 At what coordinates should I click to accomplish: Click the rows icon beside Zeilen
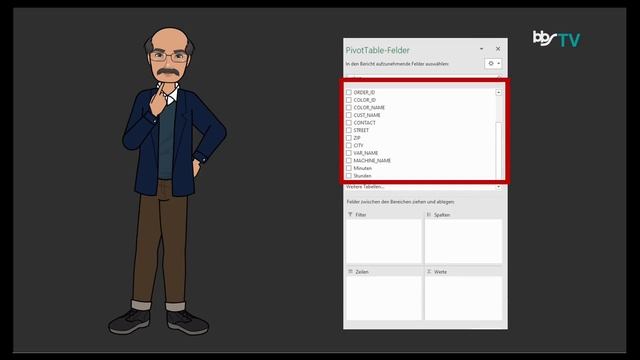click(x=350, y=271)
